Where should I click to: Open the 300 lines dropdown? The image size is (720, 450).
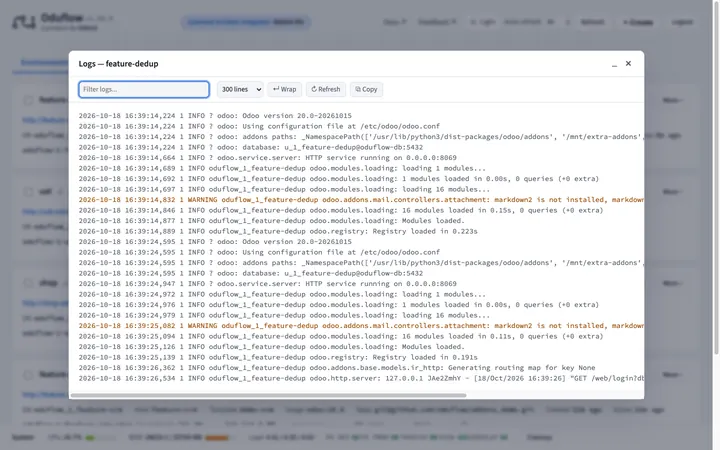(240, 90)
